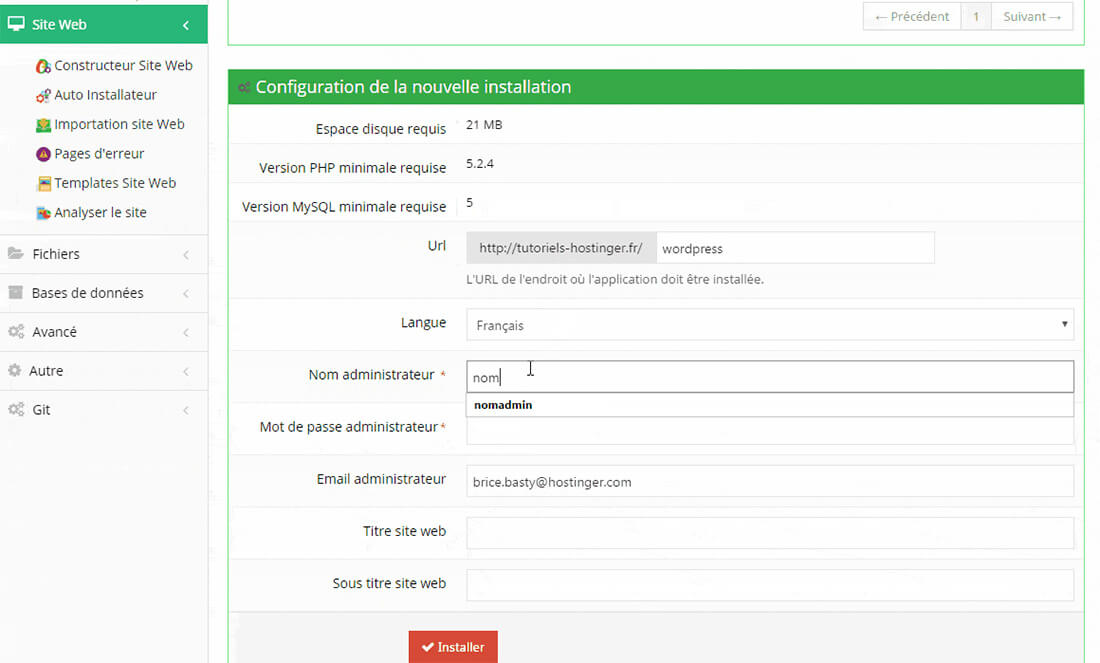Image resolution: width=1100 pixels, height=663 pixels.
Task: Click the Pages d'erreur warning icon
Action: tap(43, 154)
